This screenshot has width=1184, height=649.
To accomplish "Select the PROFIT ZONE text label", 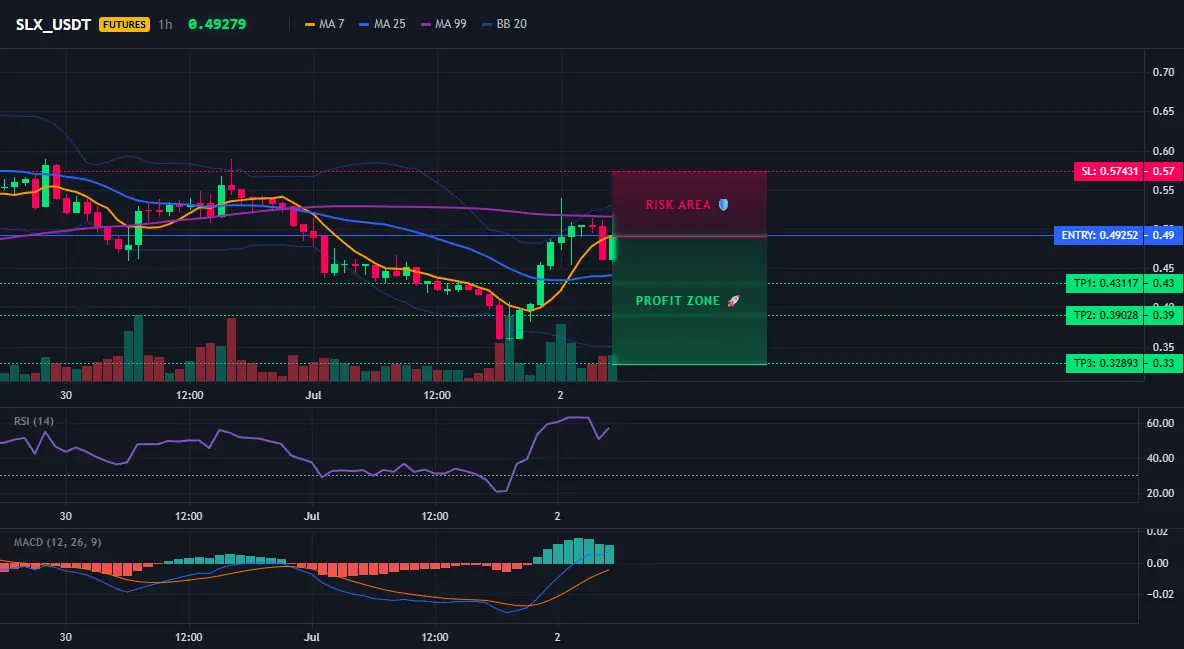I will (x=678, y=301).
